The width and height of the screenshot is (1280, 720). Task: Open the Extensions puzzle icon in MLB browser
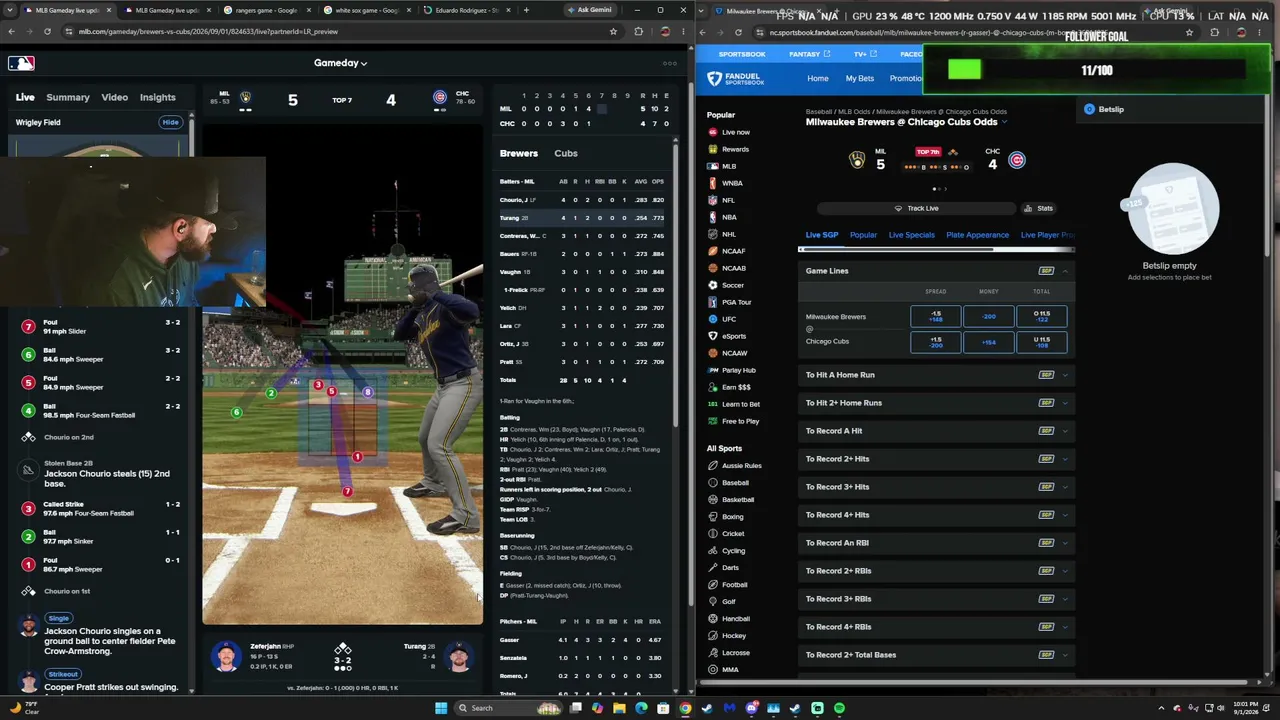(x=639, y=31)
